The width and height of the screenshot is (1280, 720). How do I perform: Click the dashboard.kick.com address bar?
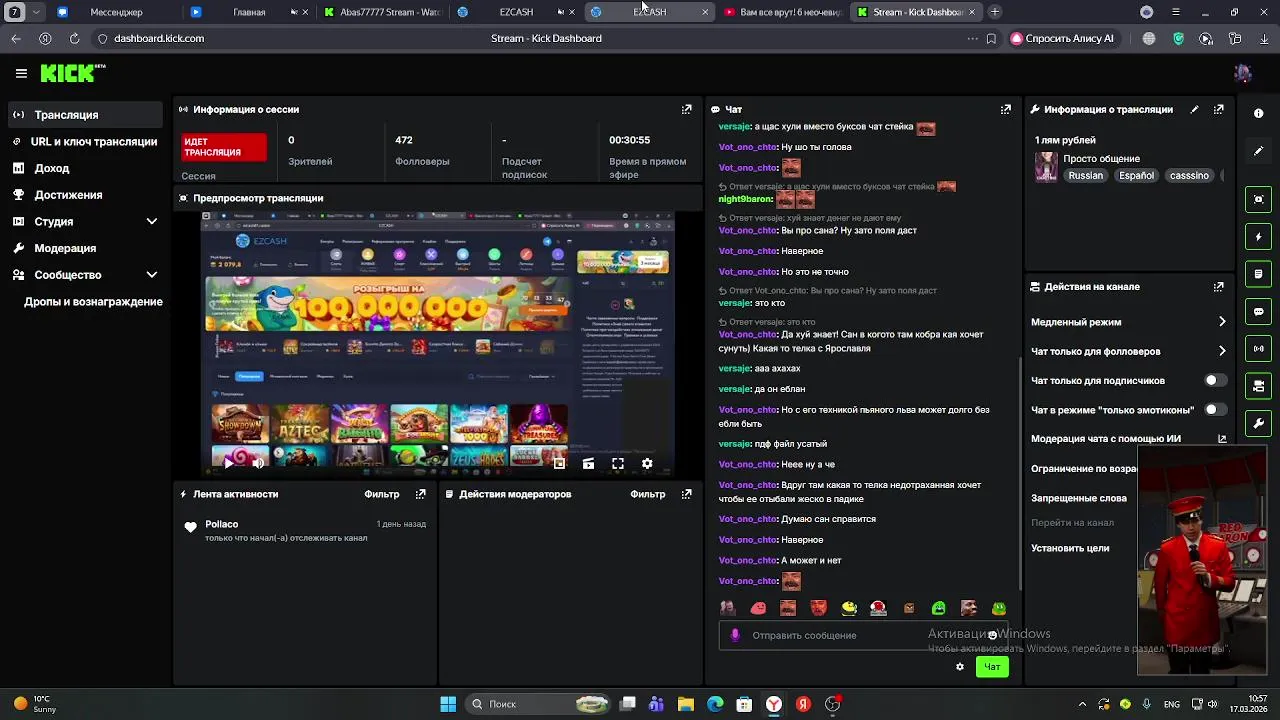click(x=158, y=38)
